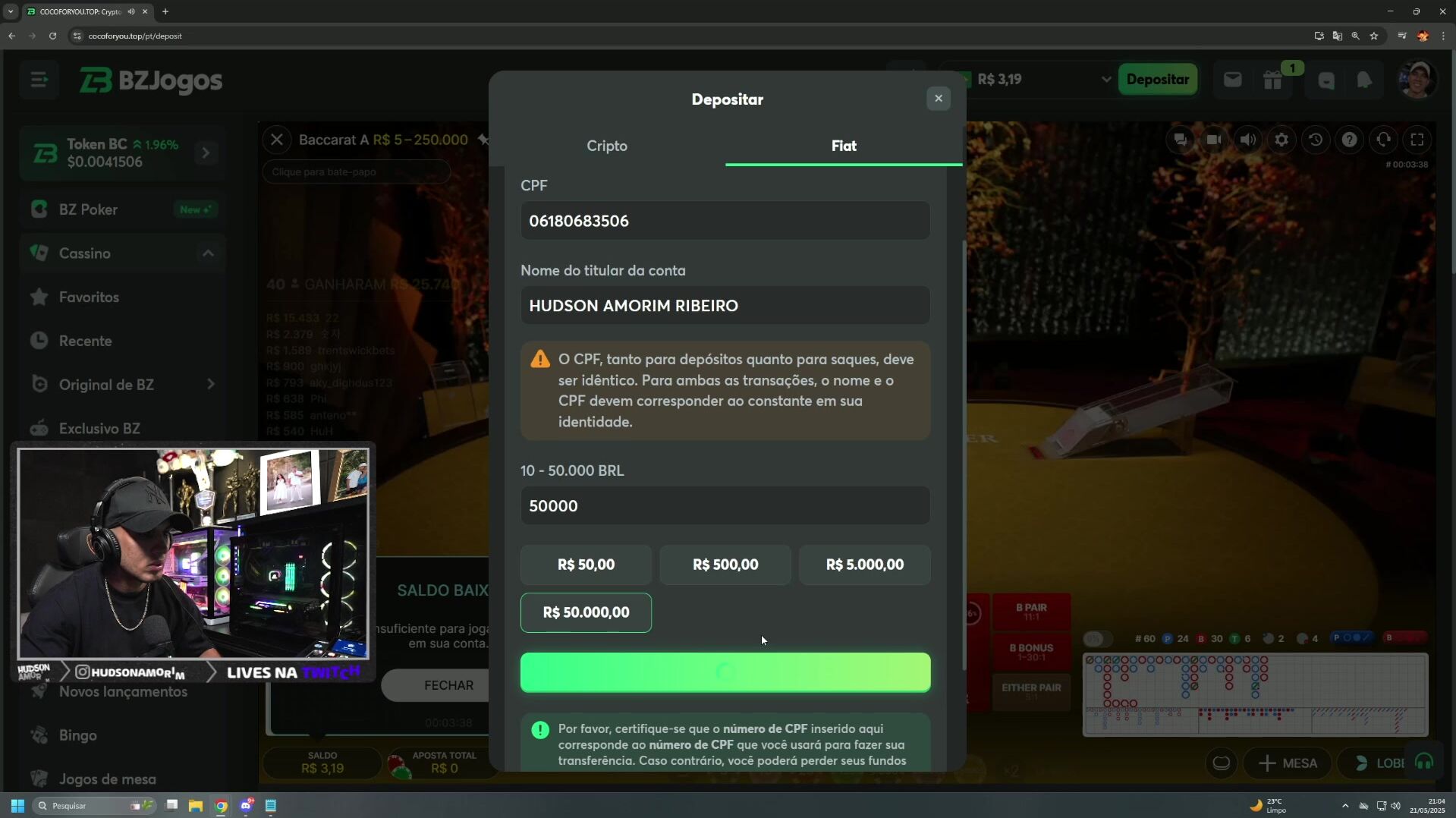The image size is (1456, 818).
Task: Open the user profile avatar
Action: pos(1417,80)
